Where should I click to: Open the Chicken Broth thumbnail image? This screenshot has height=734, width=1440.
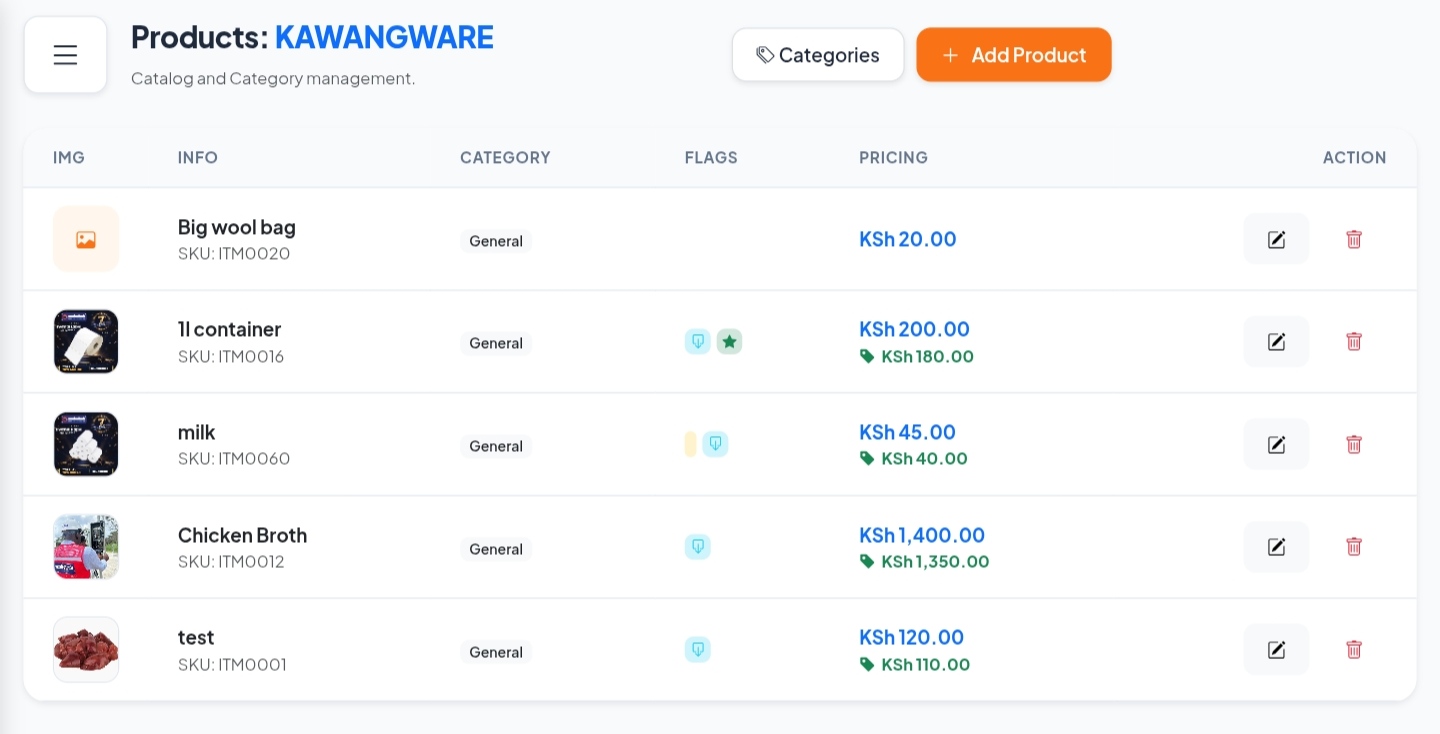tap(86, 547)
